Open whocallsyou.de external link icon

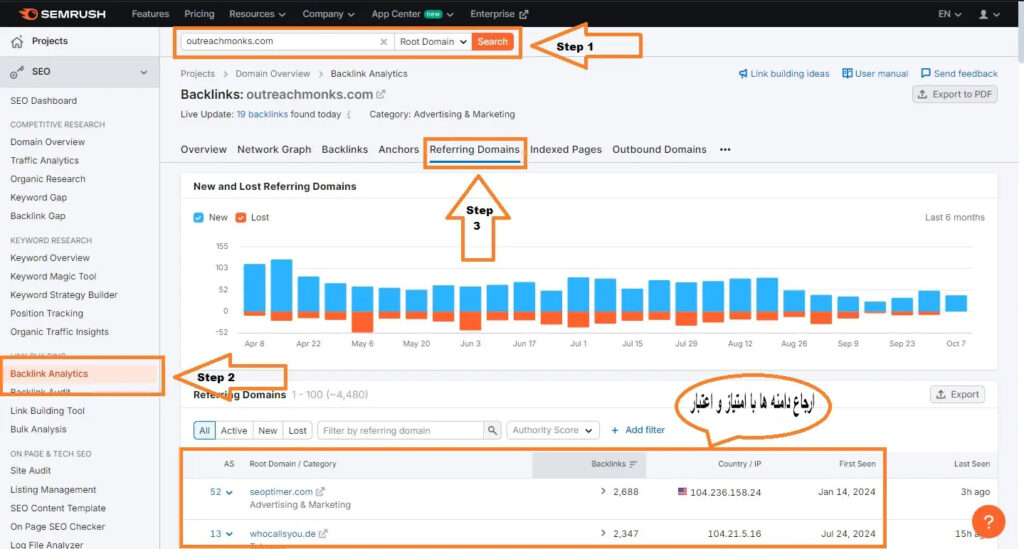[x=323, y=534]
